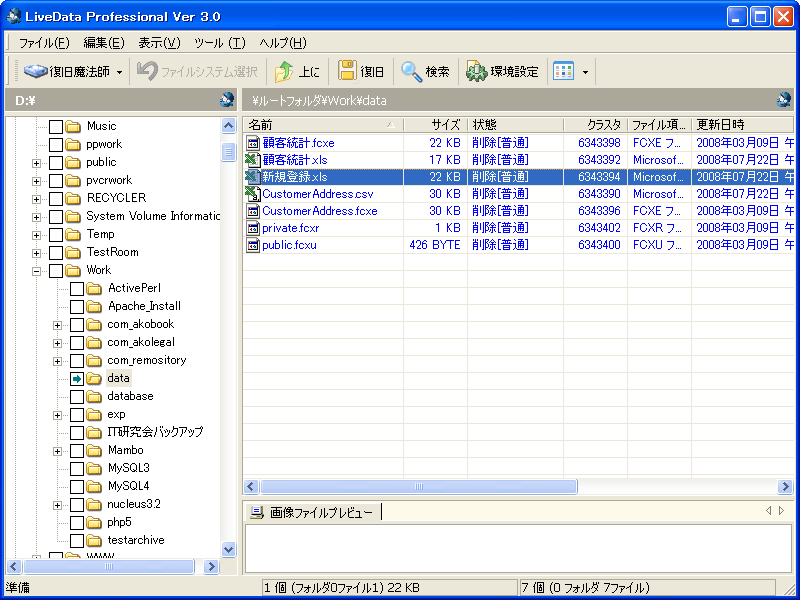Click the ファイル項... column header

coord(660,124)
